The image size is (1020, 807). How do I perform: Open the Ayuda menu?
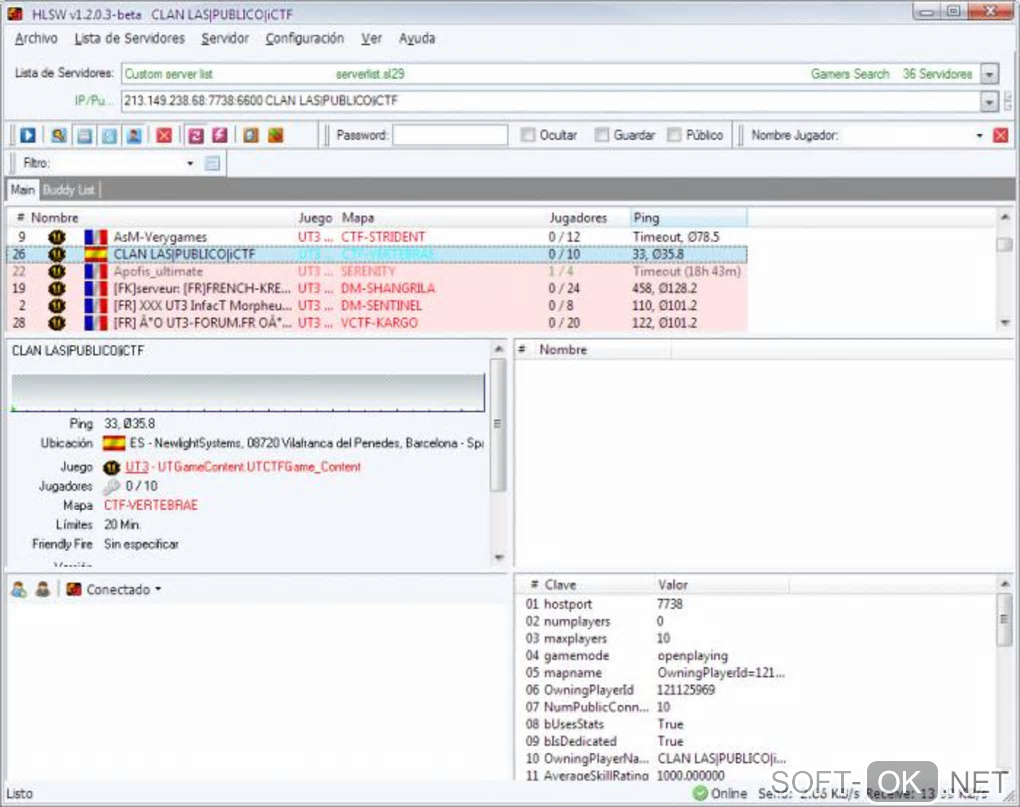click(417, 38)
